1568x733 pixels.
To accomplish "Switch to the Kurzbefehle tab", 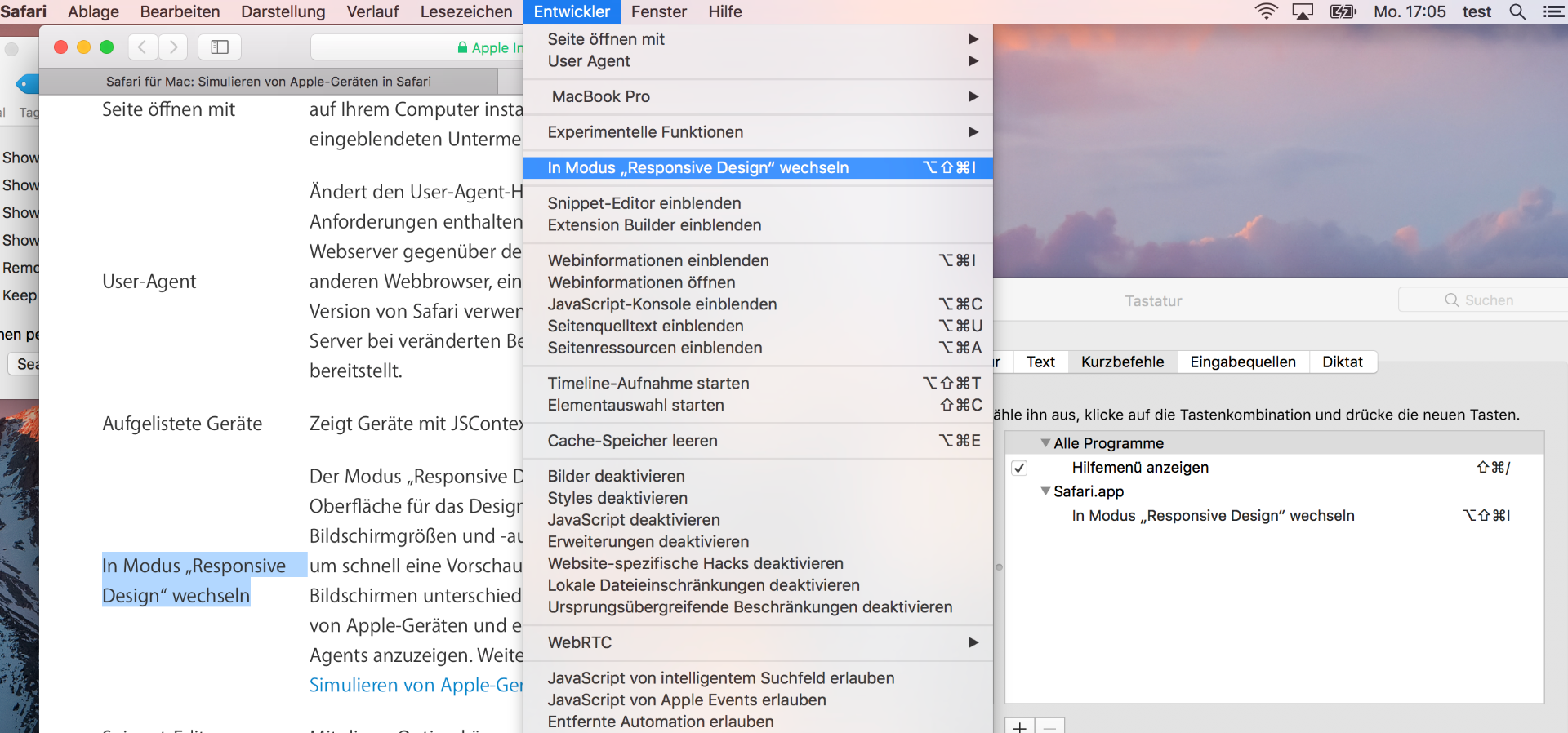I will click(x=1123, y=362).
